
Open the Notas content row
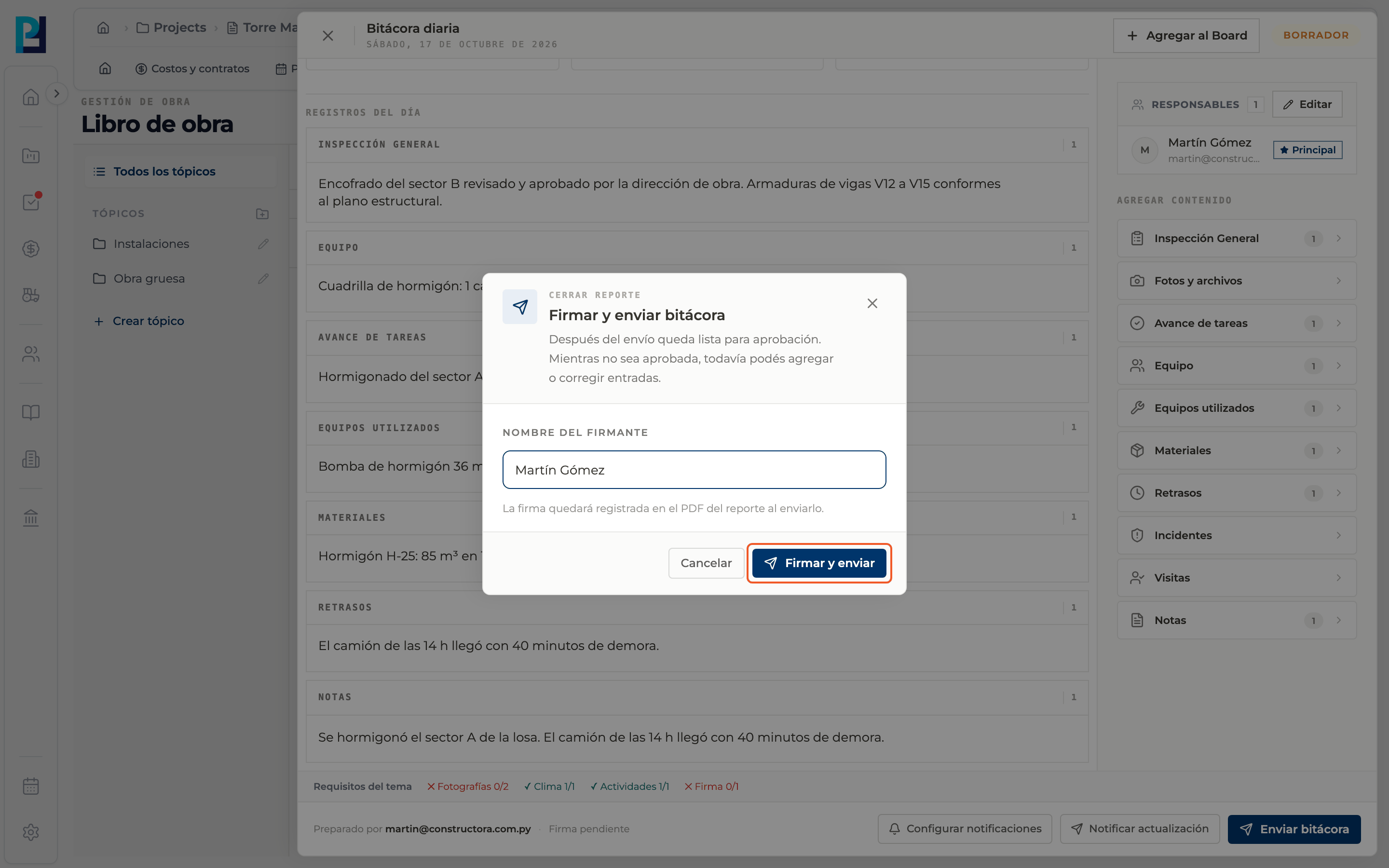click(1236, 621)
